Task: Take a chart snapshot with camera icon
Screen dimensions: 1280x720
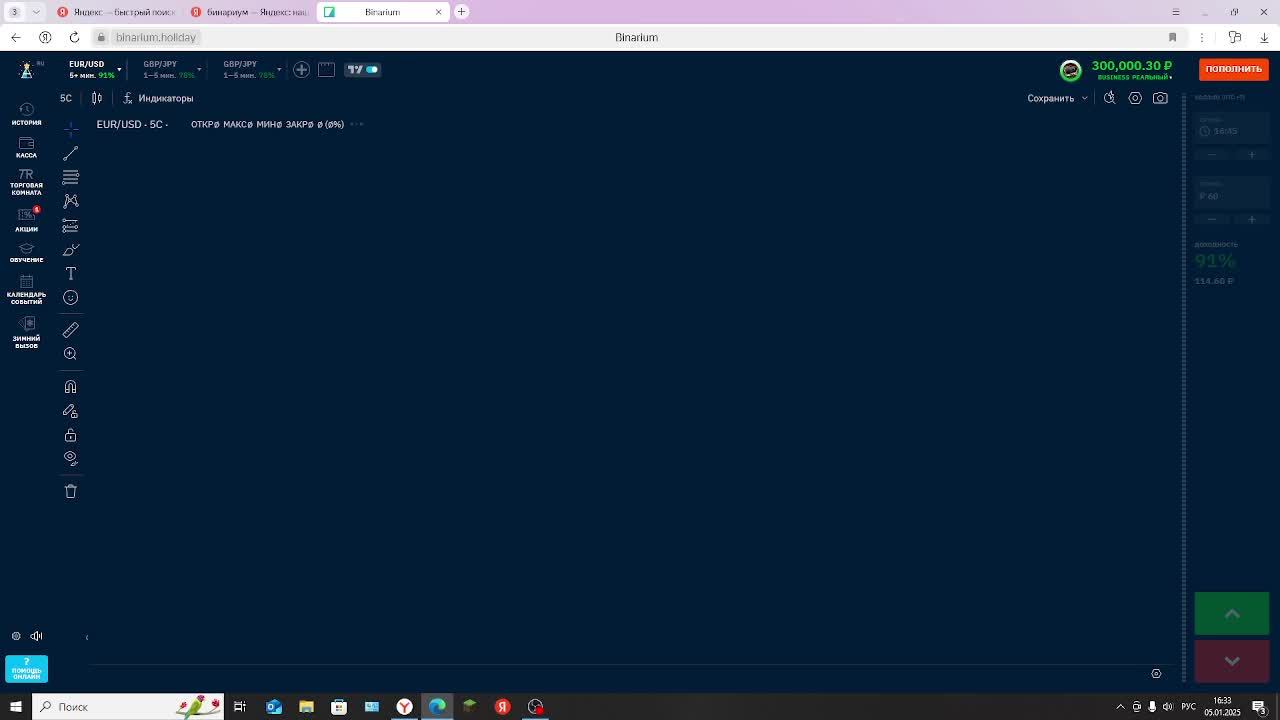Action: [x=1160, y=98]
